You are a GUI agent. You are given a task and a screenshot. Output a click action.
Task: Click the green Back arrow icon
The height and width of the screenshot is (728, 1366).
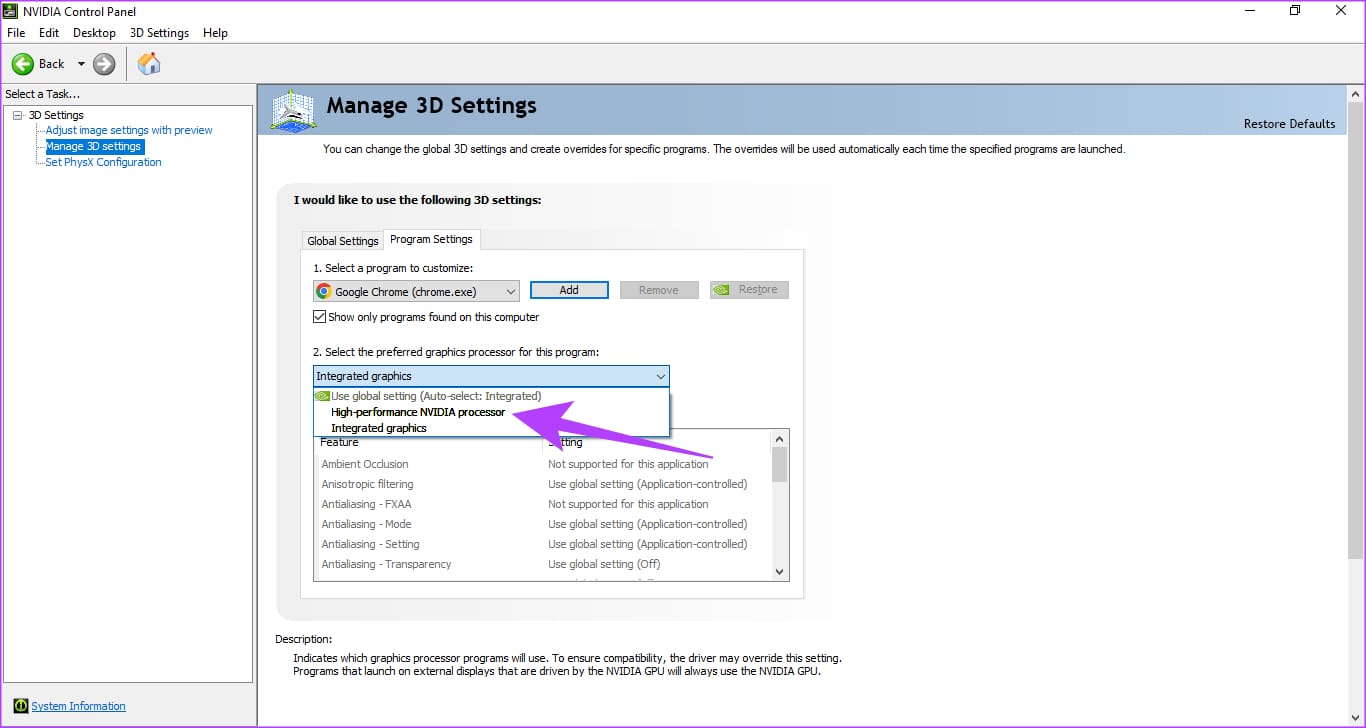pos(23,64)
